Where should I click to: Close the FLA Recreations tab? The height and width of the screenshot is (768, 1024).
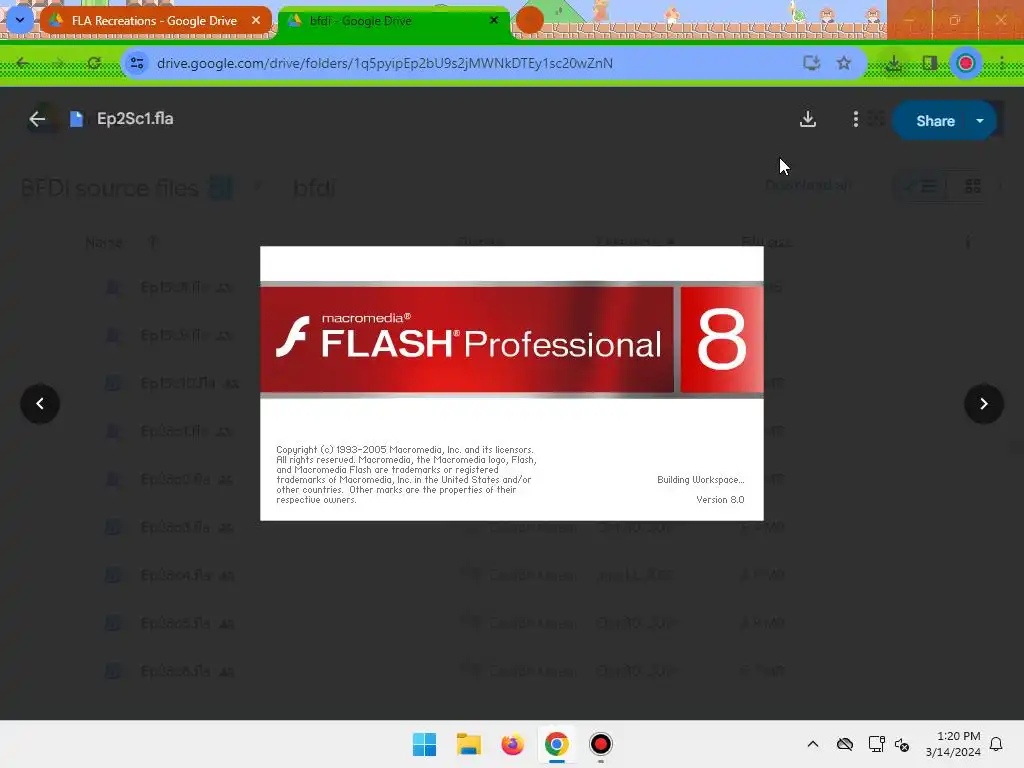tap(256, 21)
